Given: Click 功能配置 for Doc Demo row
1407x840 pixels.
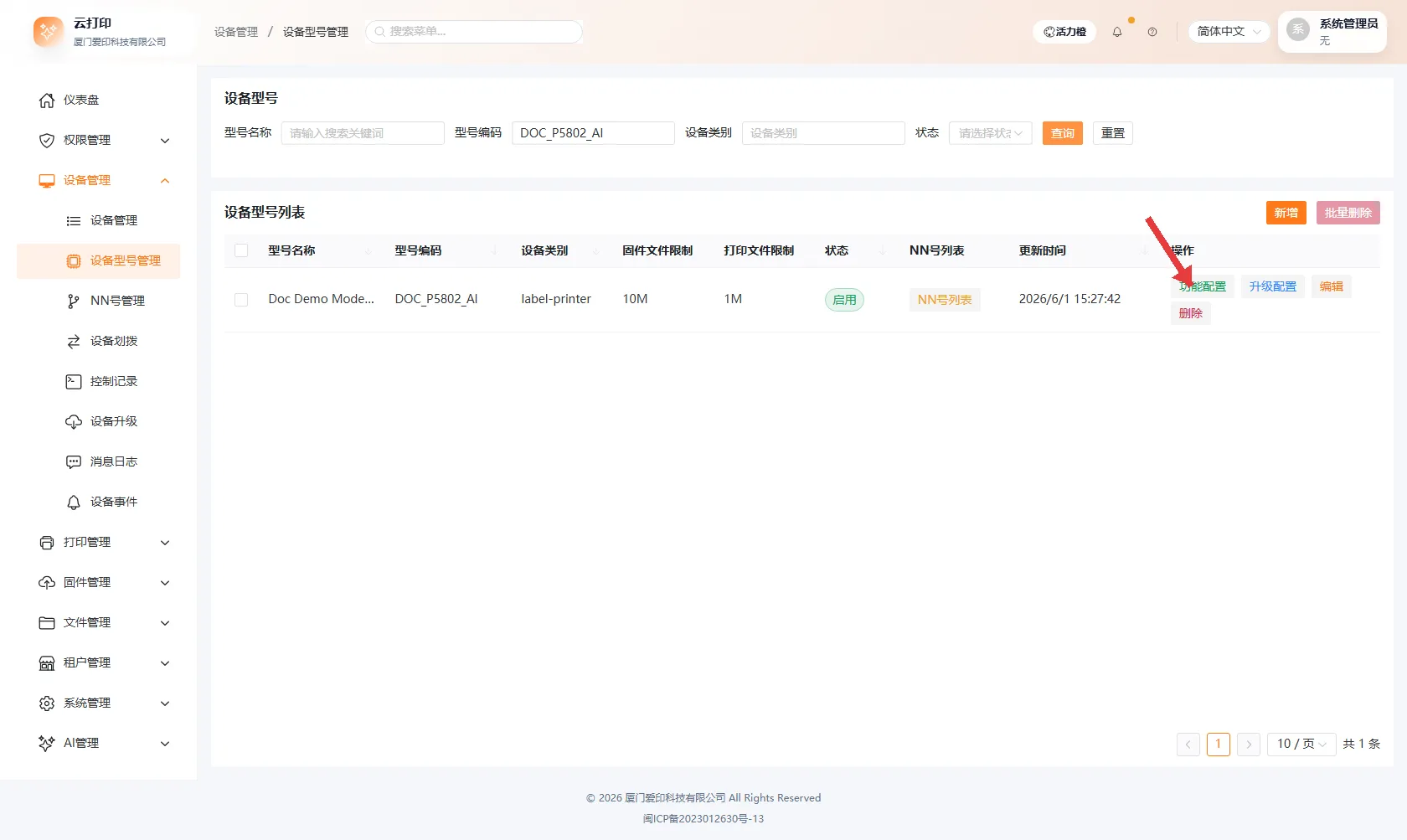Looking at the screenshot, I should click(1203, 286).
